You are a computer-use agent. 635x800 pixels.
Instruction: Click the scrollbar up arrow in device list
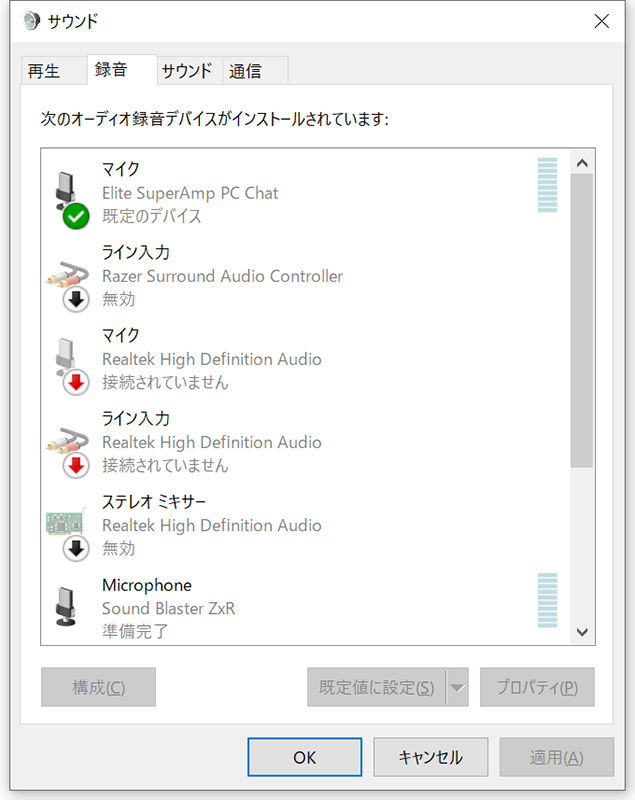(582, 162)
